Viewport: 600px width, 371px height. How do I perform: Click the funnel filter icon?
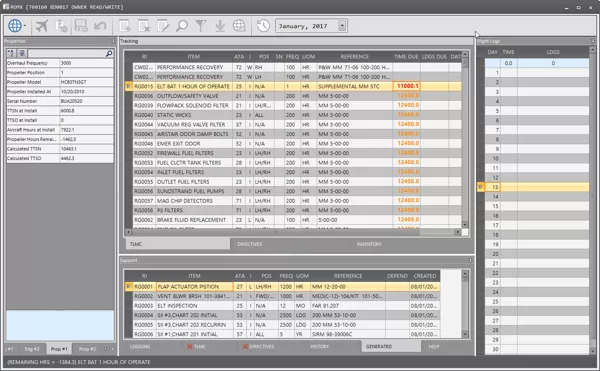tap(201, 26)
